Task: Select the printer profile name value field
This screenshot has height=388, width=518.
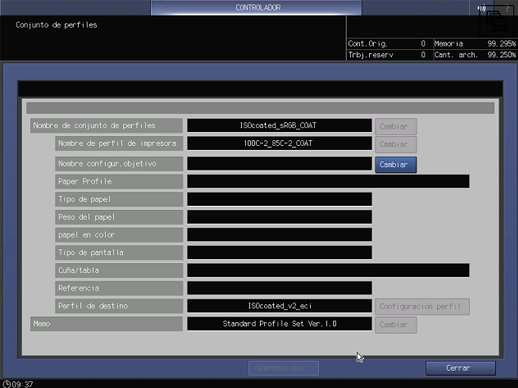Action: point(279,143)
